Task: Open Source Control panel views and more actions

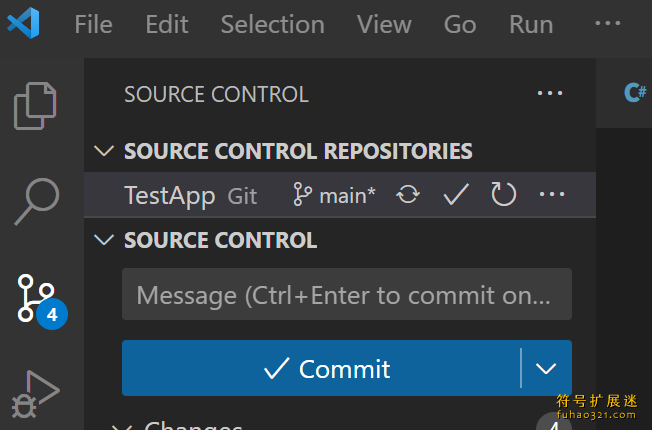Action: pyautogui.click(x=550, y=93)
